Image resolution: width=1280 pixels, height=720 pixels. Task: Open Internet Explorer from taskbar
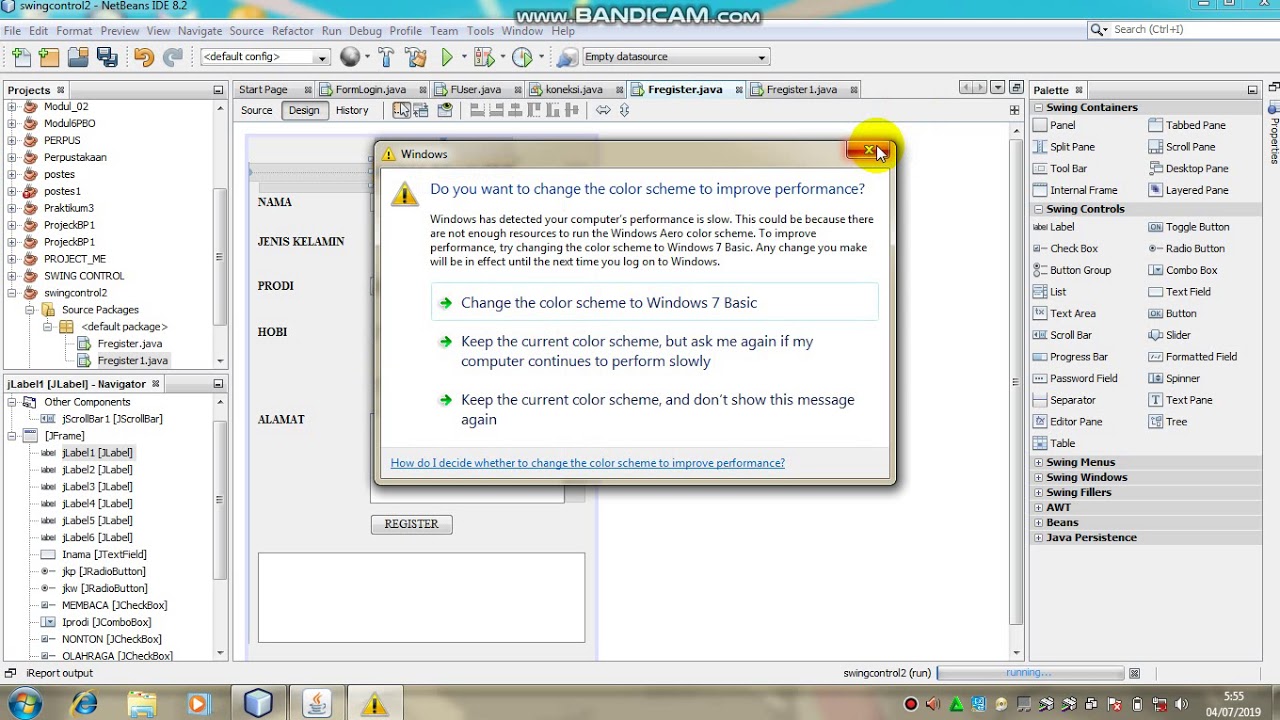(84, 704)
